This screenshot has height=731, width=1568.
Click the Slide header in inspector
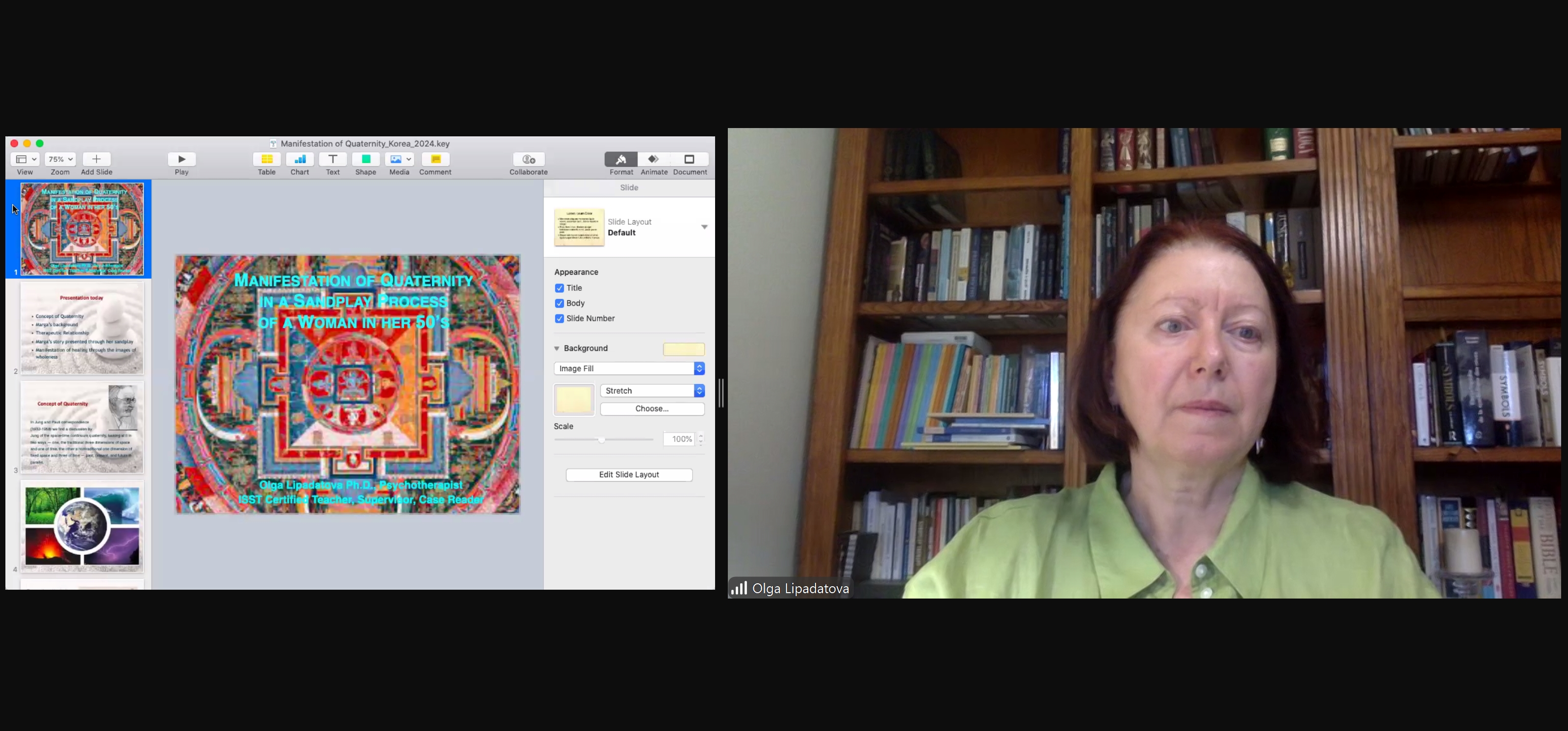pyautogui.click(x=629, y=188)
